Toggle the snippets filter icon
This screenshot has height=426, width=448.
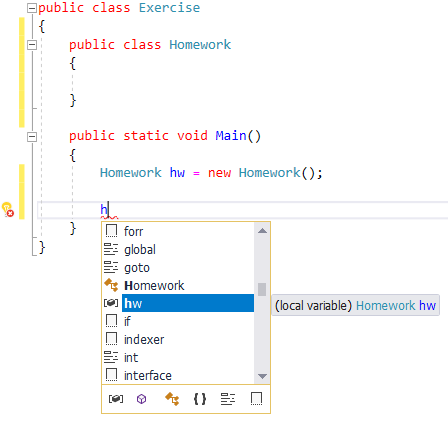point(256,399)
